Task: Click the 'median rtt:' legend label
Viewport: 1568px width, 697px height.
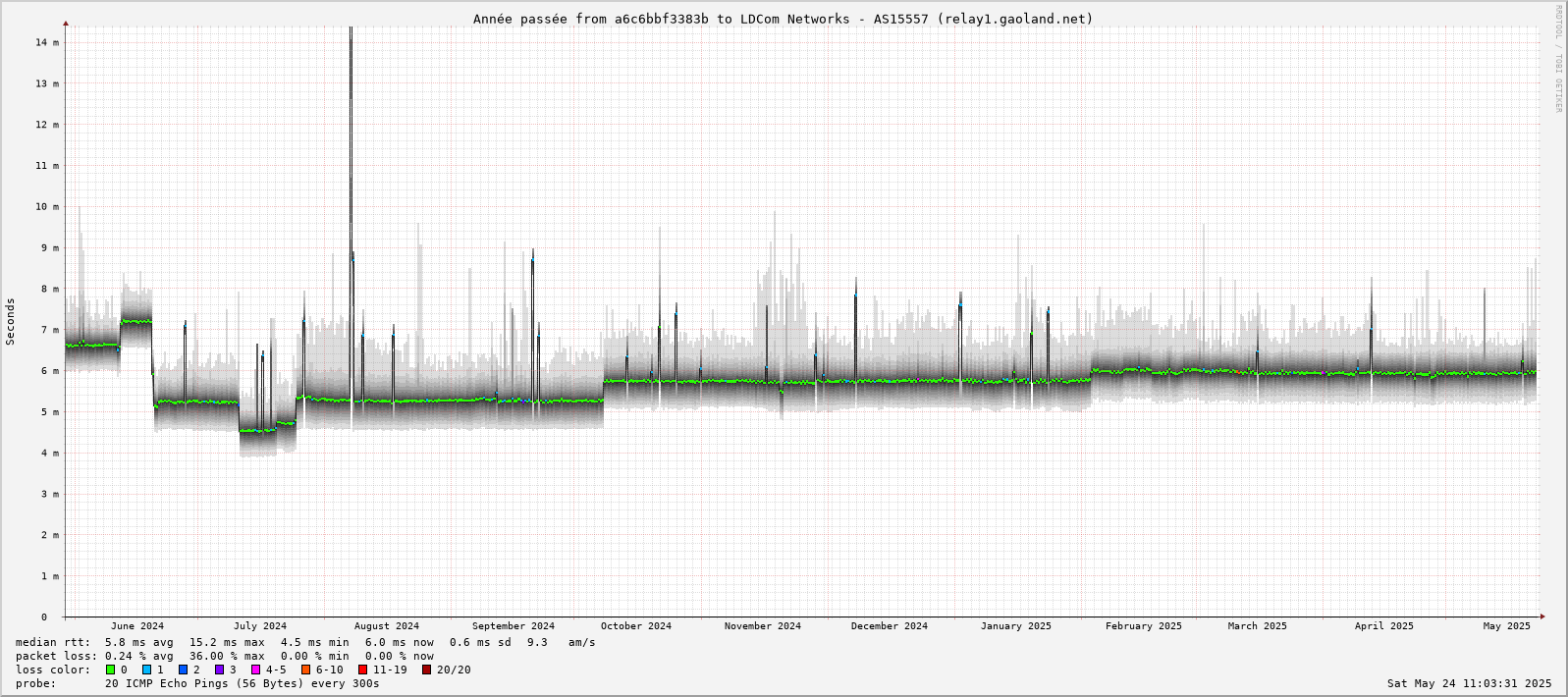Action: click(54, 642)
